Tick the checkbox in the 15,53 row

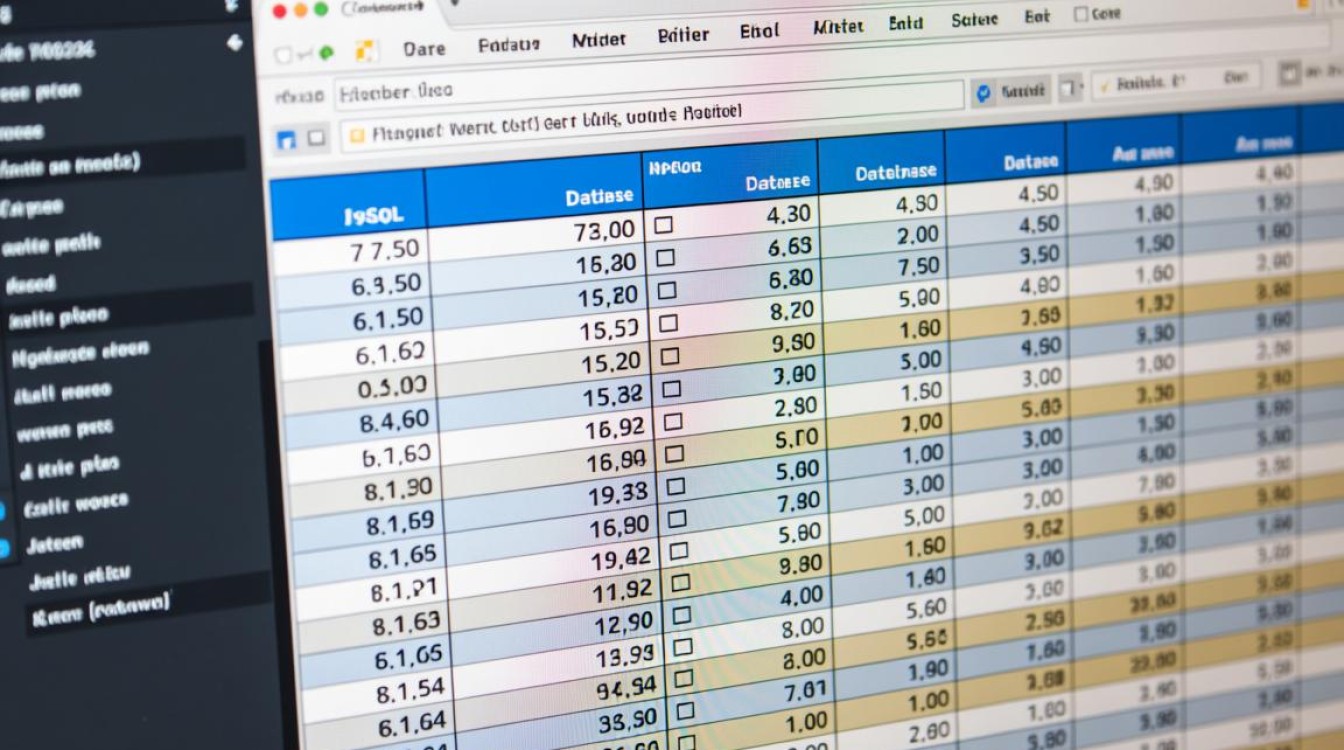point(668,323)
